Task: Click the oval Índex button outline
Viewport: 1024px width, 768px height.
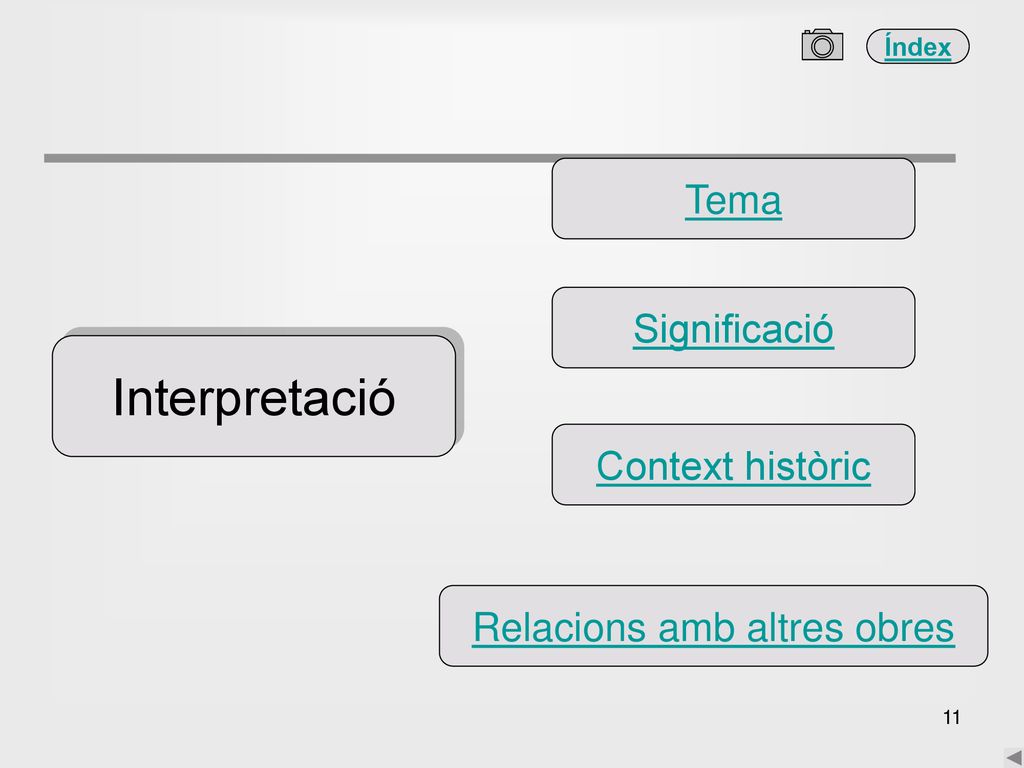Action: 918,46
